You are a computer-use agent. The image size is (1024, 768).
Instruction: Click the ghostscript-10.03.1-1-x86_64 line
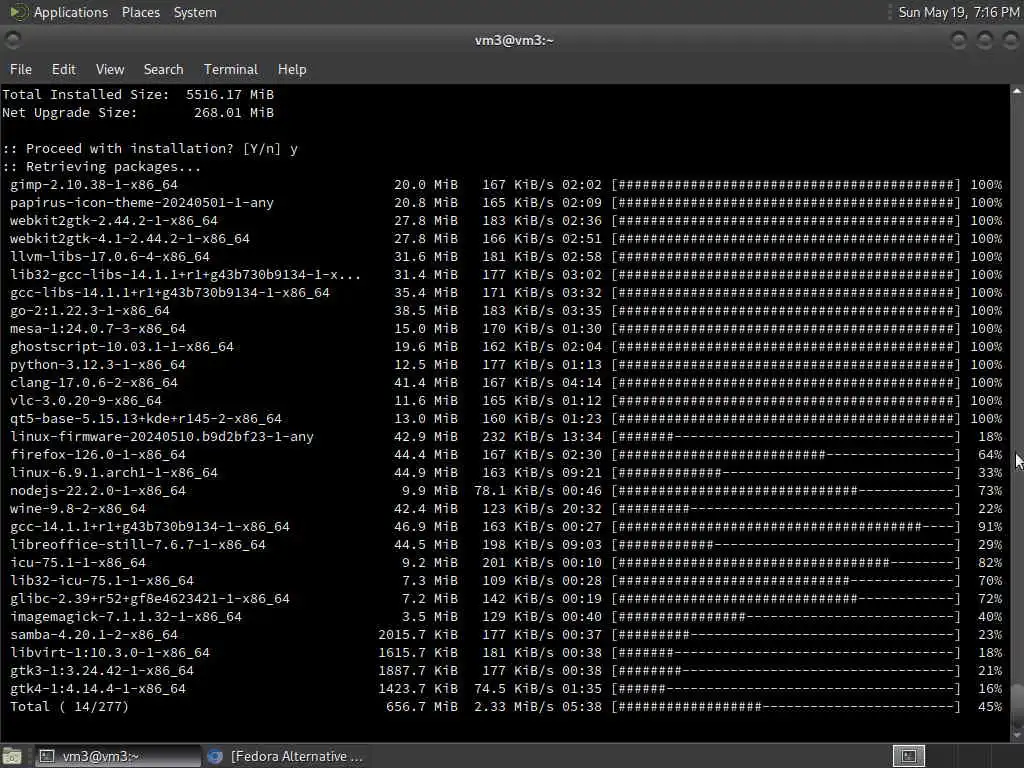505,347
